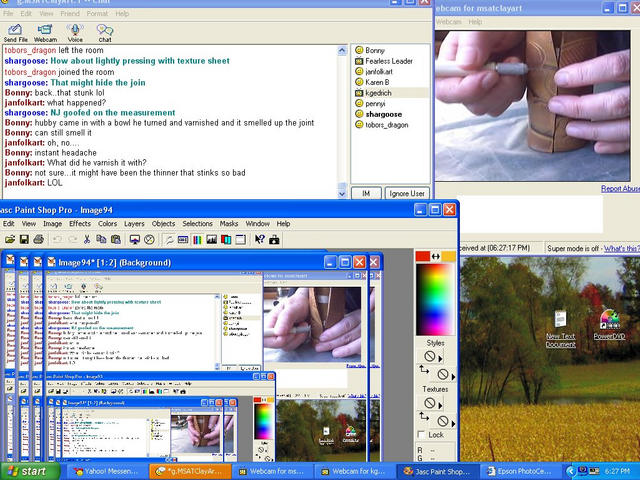Click the Copy icon in Paint Shop Pro
This screenshot has height=480, width=640.
pyautogui.click(x=101, y=240)
